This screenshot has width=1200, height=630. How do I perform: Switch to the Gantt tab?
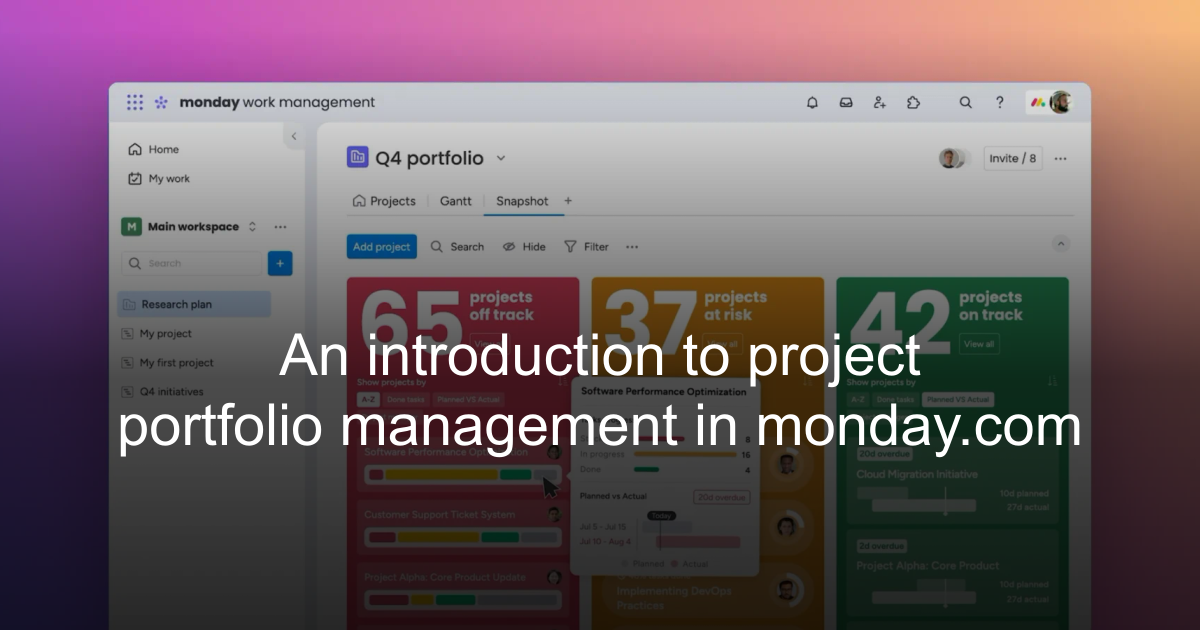[455, 201]
